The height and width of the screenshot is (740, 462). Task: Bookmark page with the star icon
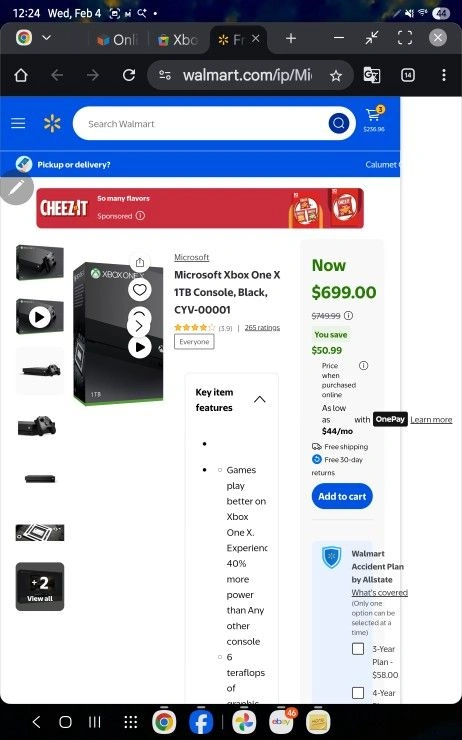(336, 76)
